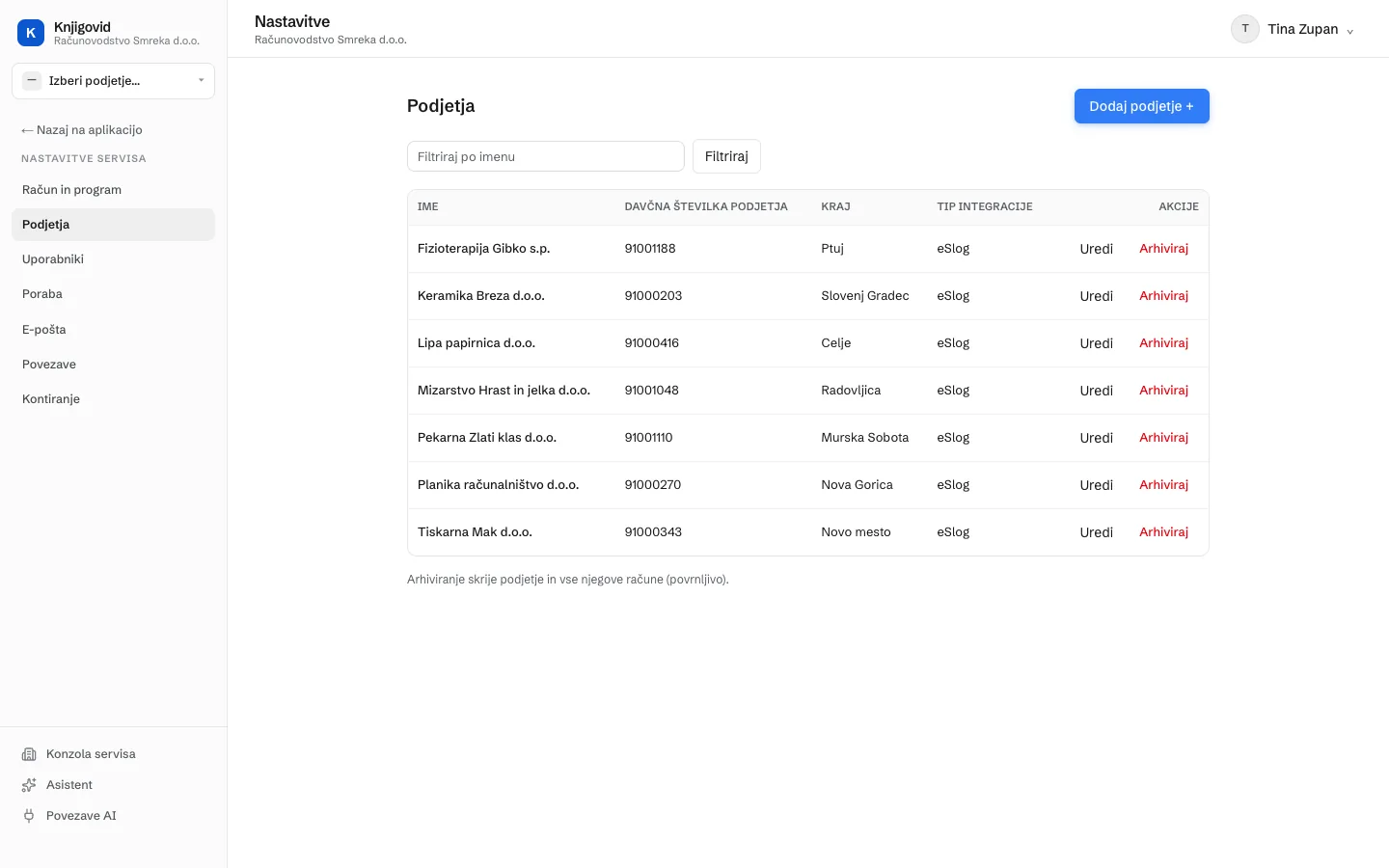
Task: Click the Povezave AI label
Action: point(81,816)
